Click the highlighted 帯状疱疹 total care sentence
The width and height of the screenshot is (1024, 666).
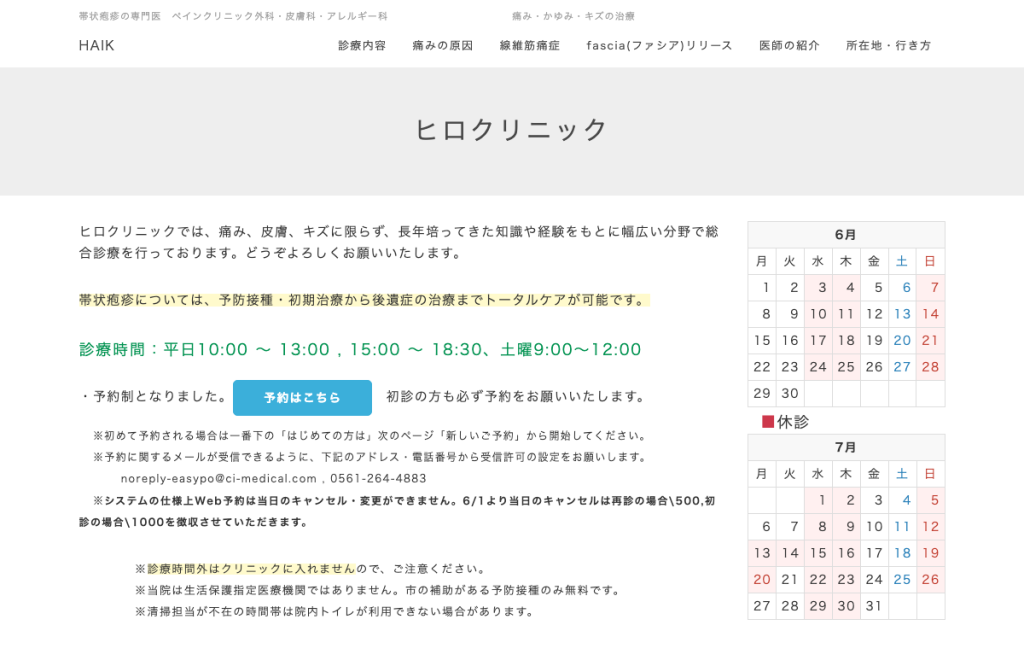(364, 300)
